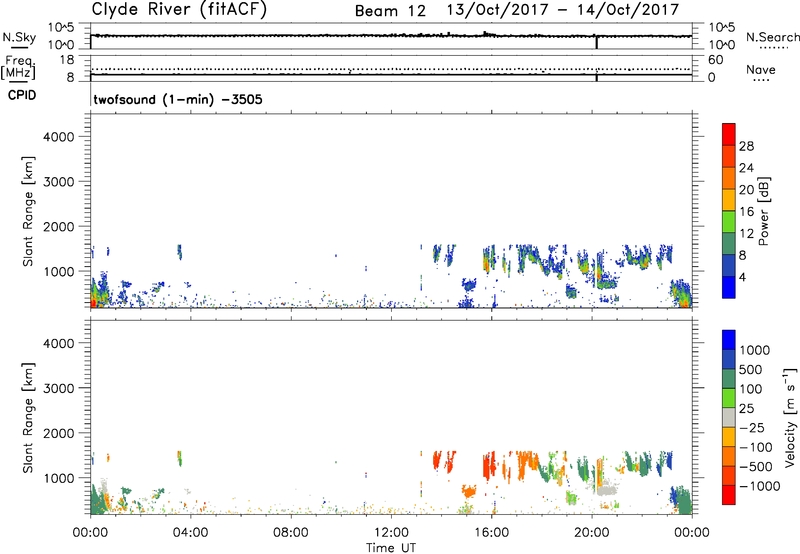
Task: Click the 'CPID' row label
Action: [22, 95]
